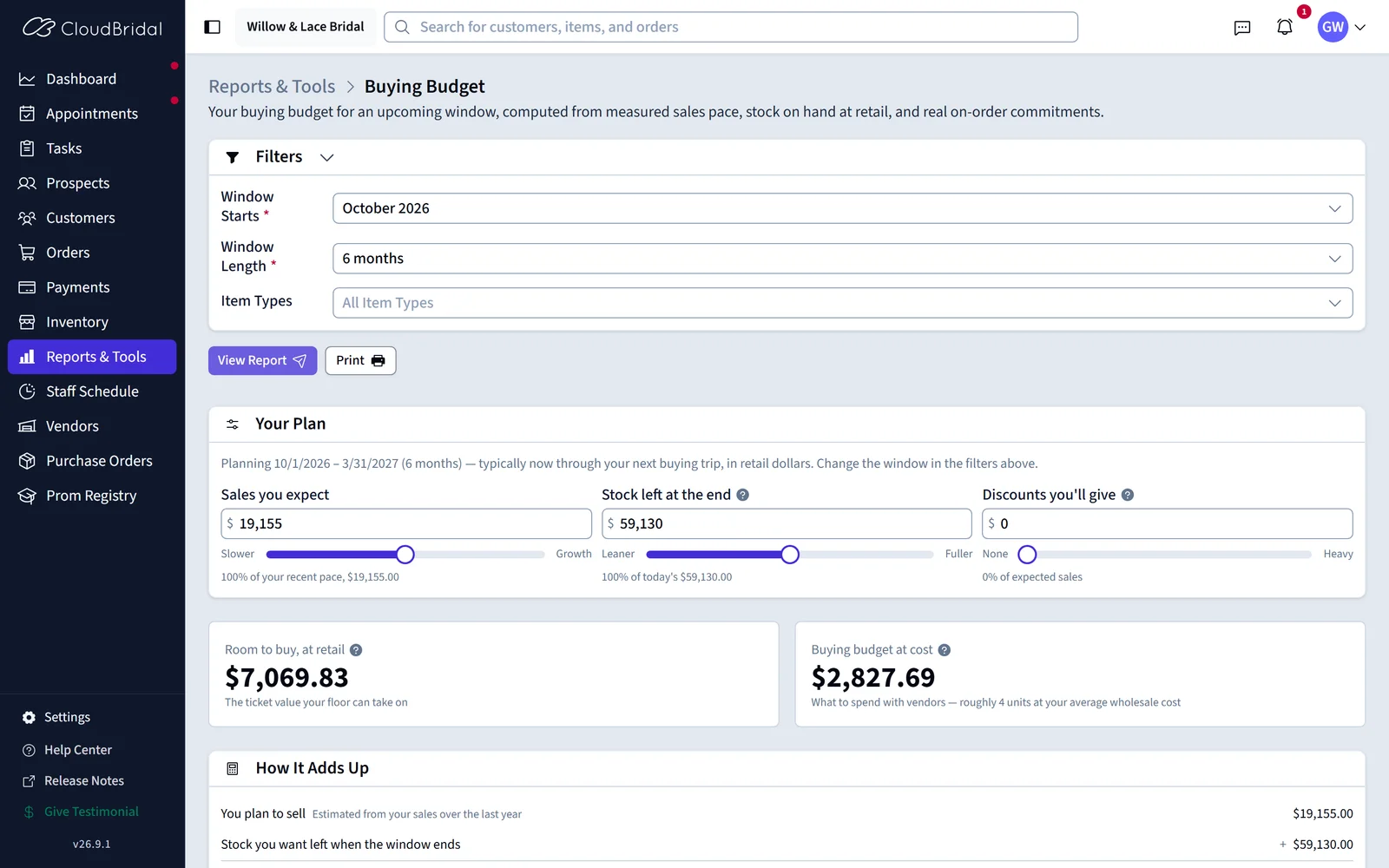Viewport: 1389px width, 868px height.
Task: Click the Dashboard chart icon
Action: 27,79
